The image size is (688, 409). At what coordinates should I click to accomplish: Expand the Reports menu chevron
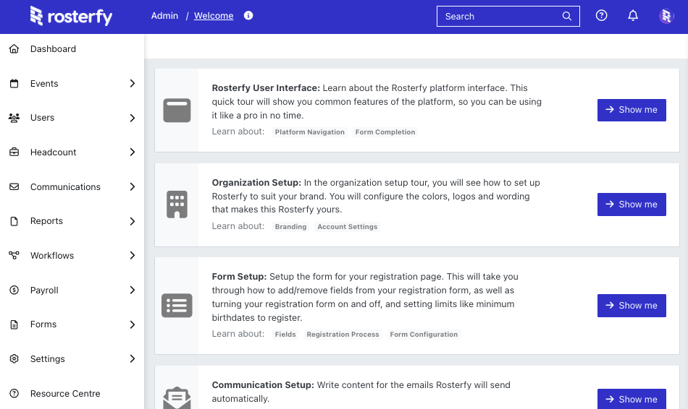pos(132,221)
